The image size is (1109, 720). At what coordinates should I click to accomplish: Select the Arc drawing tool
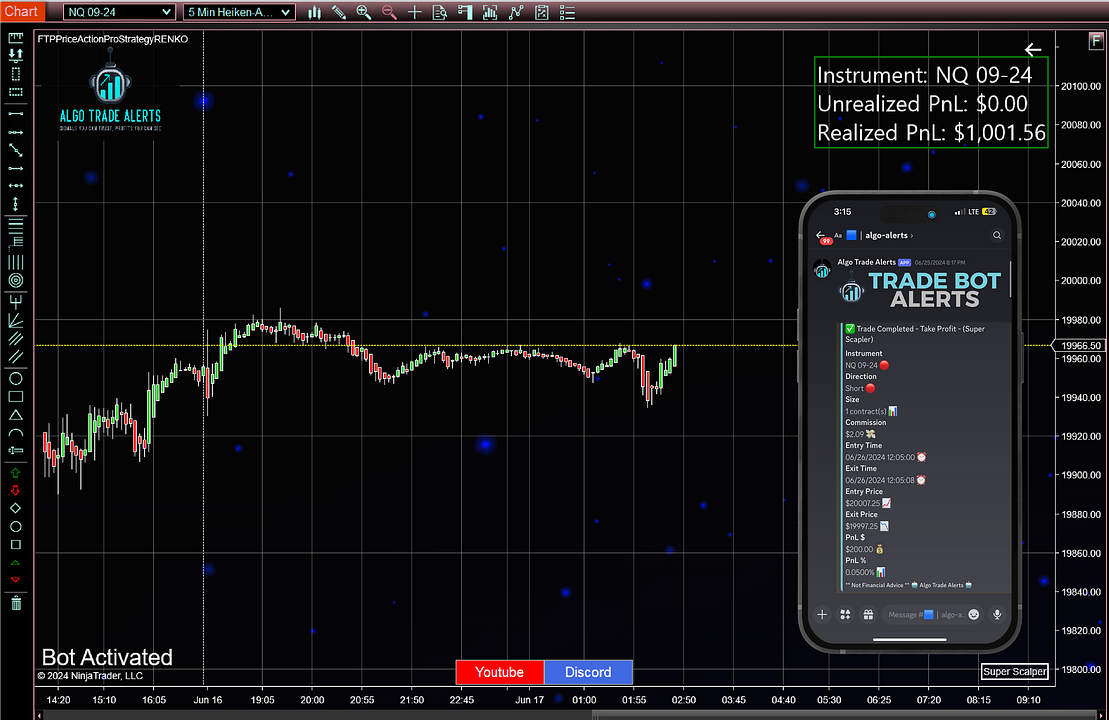(x=16, y=433)
